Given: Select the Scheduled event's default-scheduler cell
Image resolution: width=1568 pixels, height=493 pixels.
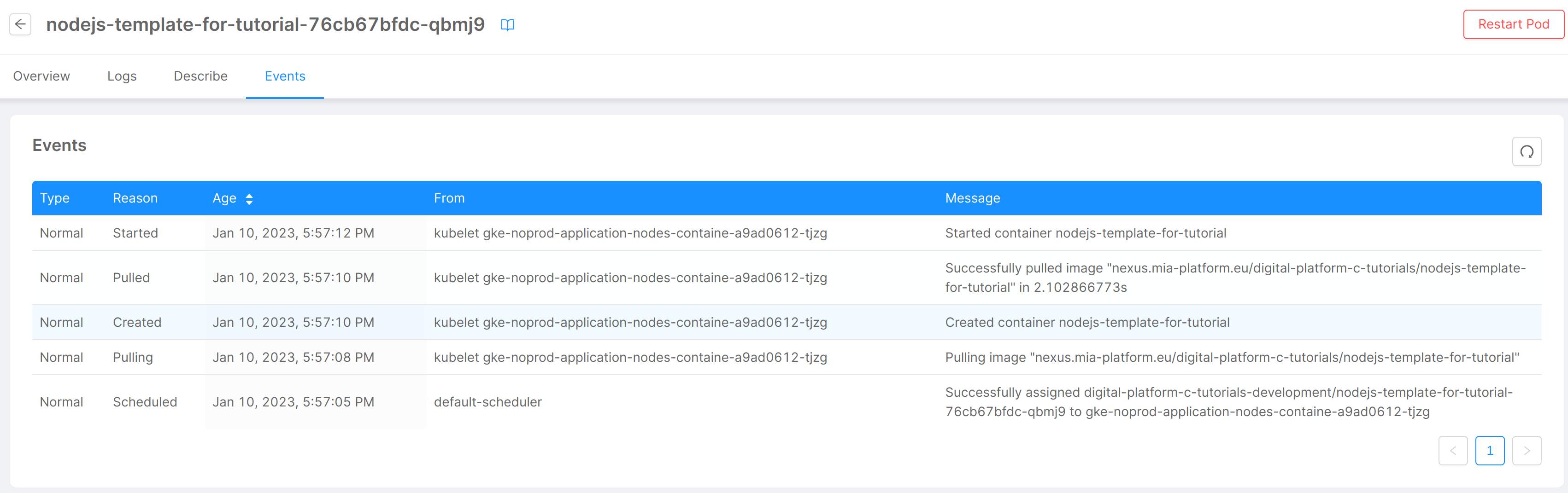Looking at the screenshot, I should (x=487, y=402).
